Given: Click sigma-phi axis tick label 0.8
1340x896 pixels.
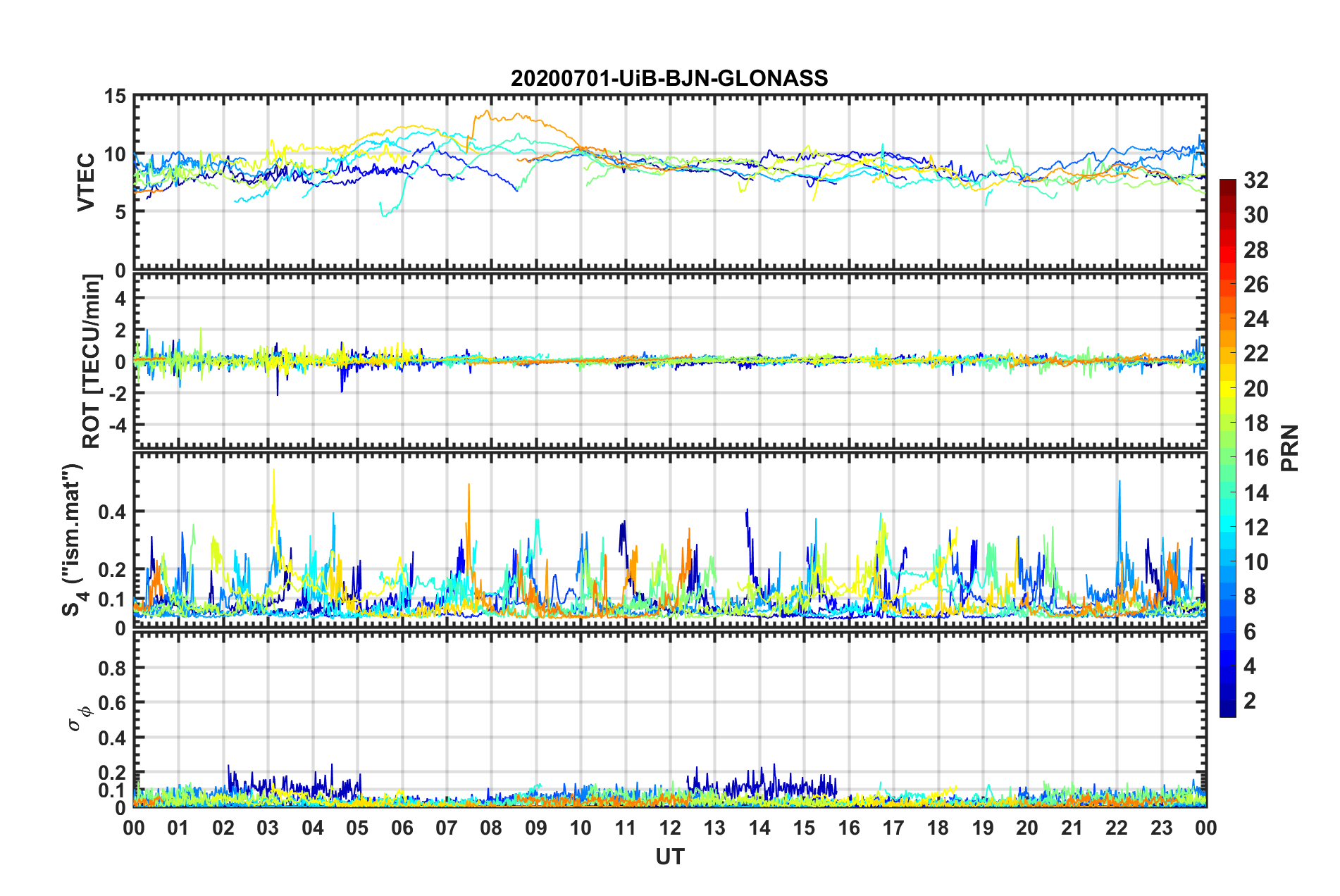Looking at the screenshot, I should tap(113, 668).
